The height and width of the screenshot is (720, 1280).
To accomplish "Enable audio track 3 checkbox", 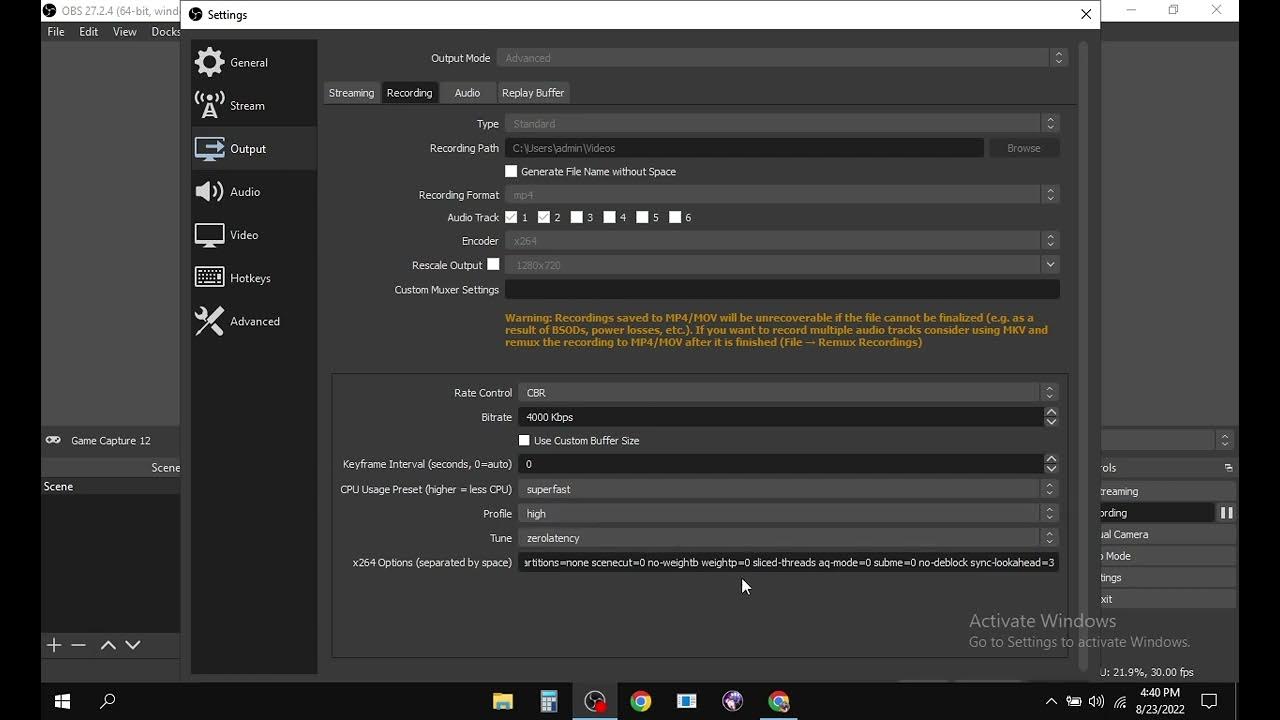I will coord(577,217).
